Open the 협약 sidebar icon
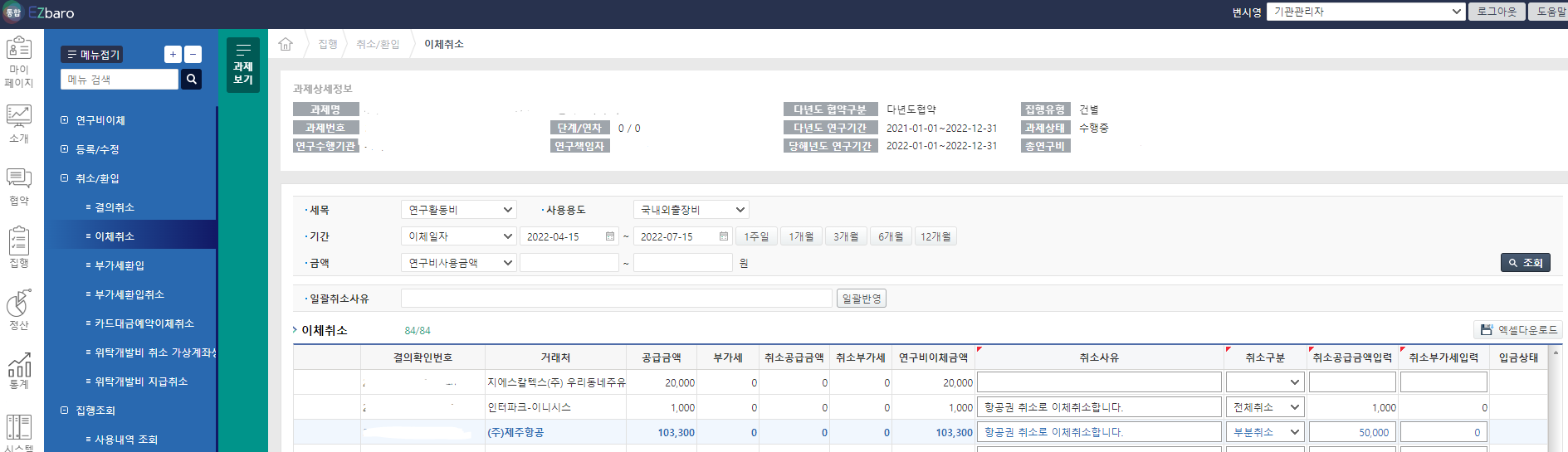This screenshot has height=452, width=1568. pyautogui.click(x=18, y=186)
